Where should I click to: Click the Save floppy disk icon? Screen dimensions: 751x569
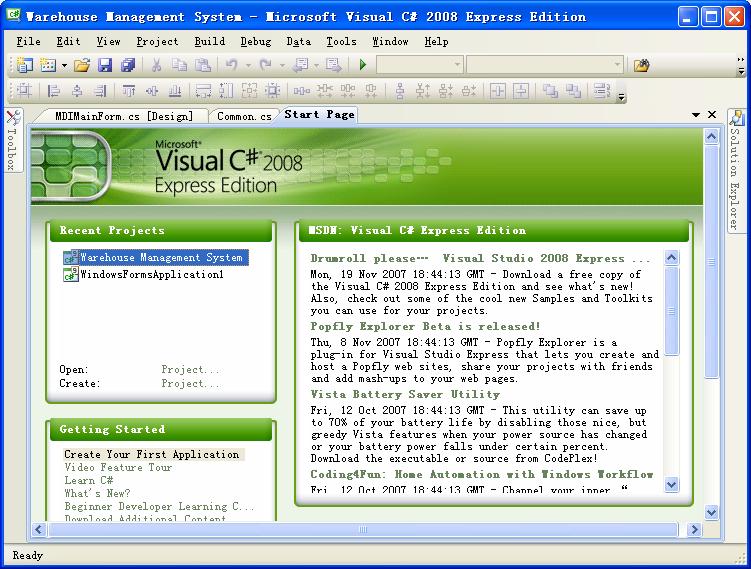[105, 65]
